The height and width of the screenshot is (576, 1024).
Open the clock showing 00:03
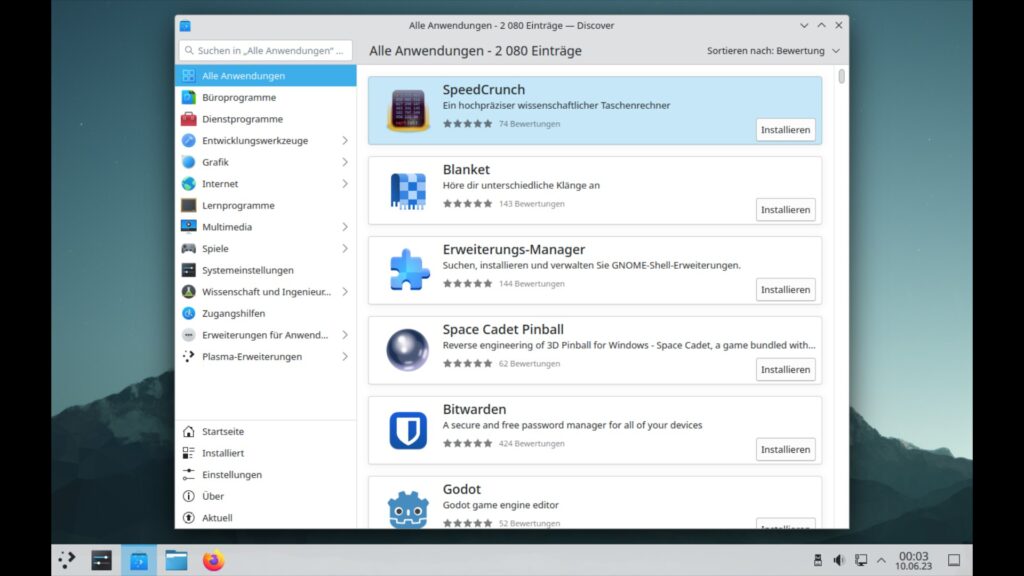pos(914,560)
